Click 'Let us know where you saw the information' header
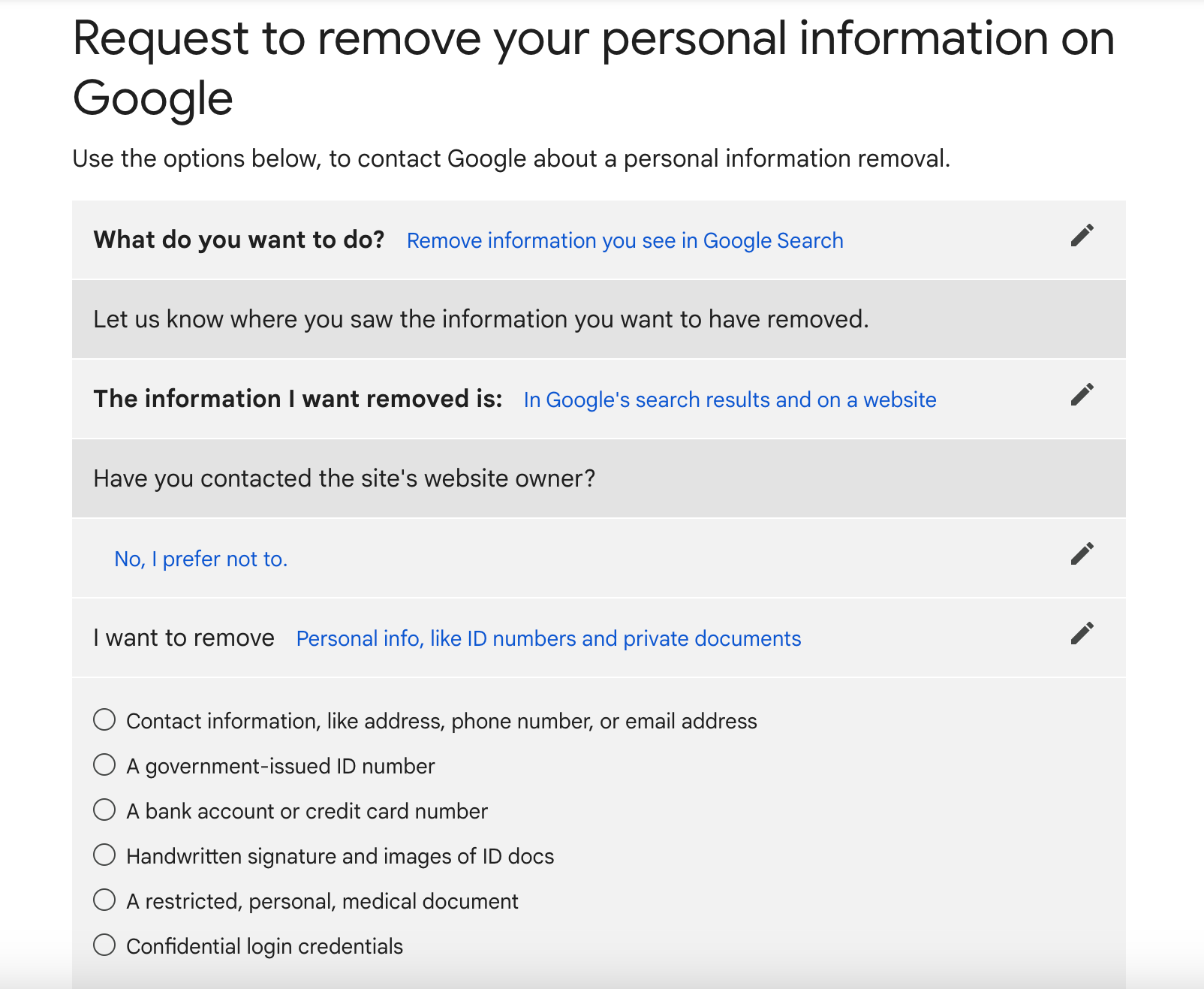Image resolution: width=1204 pixels, height=989 pixels. pos(480,320)
